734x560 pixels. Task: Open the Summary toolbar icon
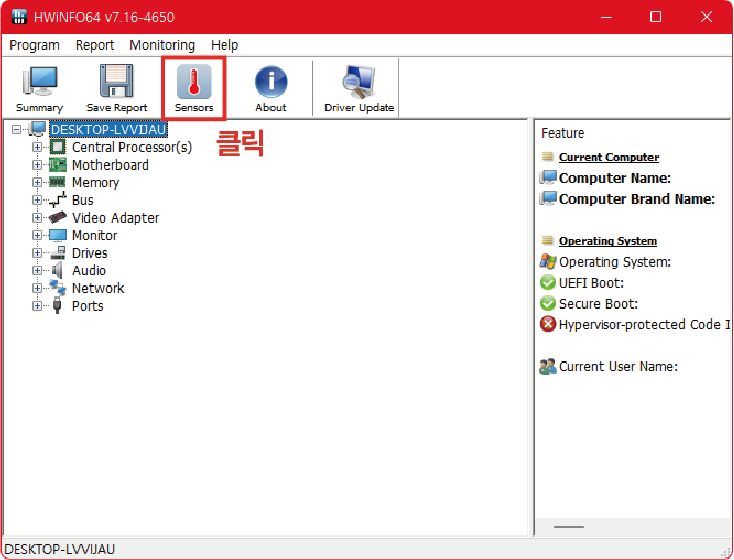(40, 81)
